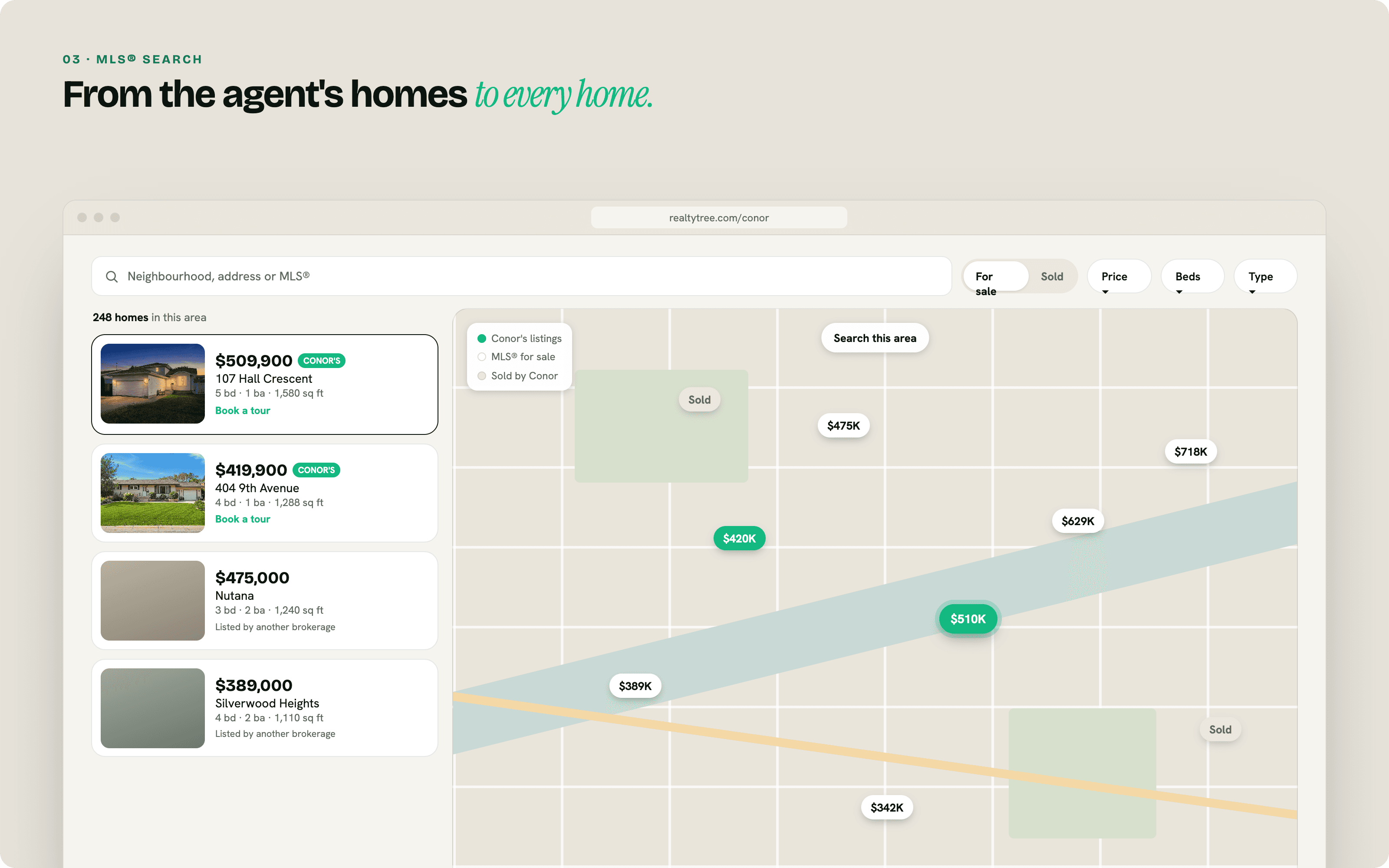This screenshot has width=1389, height=868.
Task: Click the CONOR'S badge on $509,900 listing
Action: tap(321, 361)
